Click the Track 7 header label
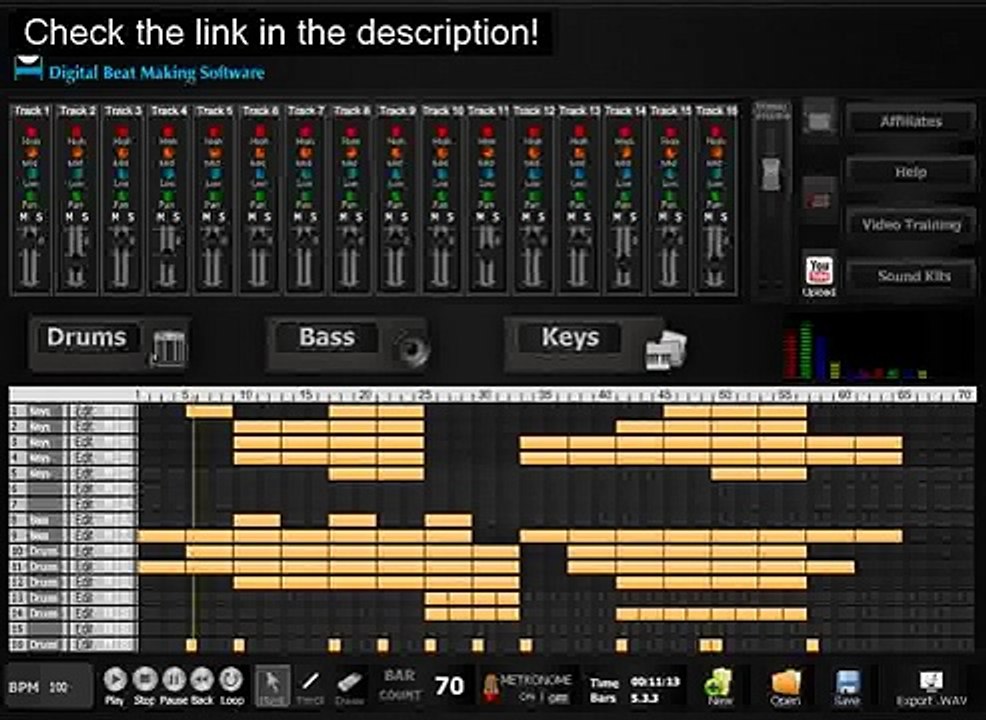 (306, 111)
